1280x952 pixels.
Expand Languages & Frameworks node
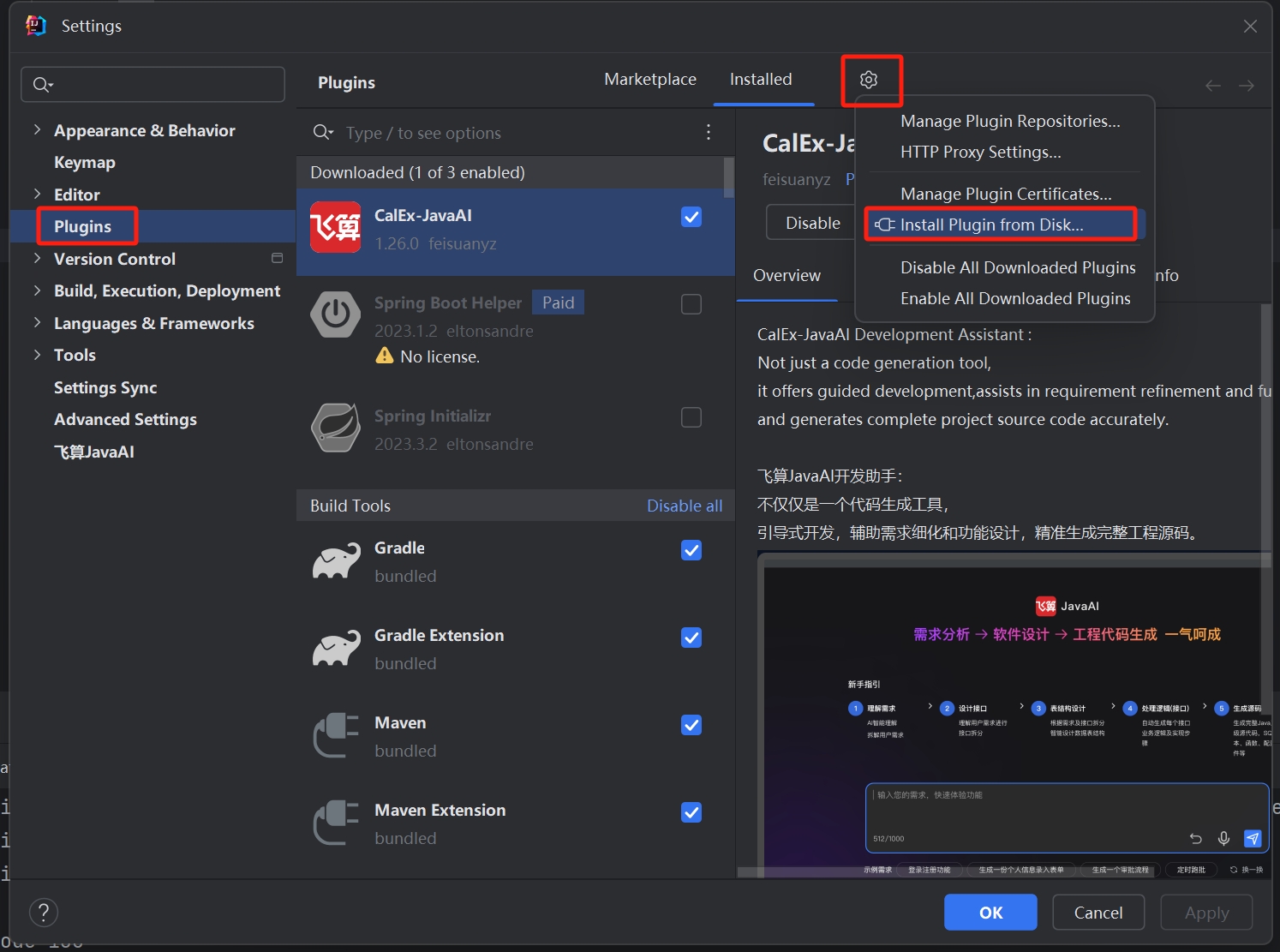(37, 322)
